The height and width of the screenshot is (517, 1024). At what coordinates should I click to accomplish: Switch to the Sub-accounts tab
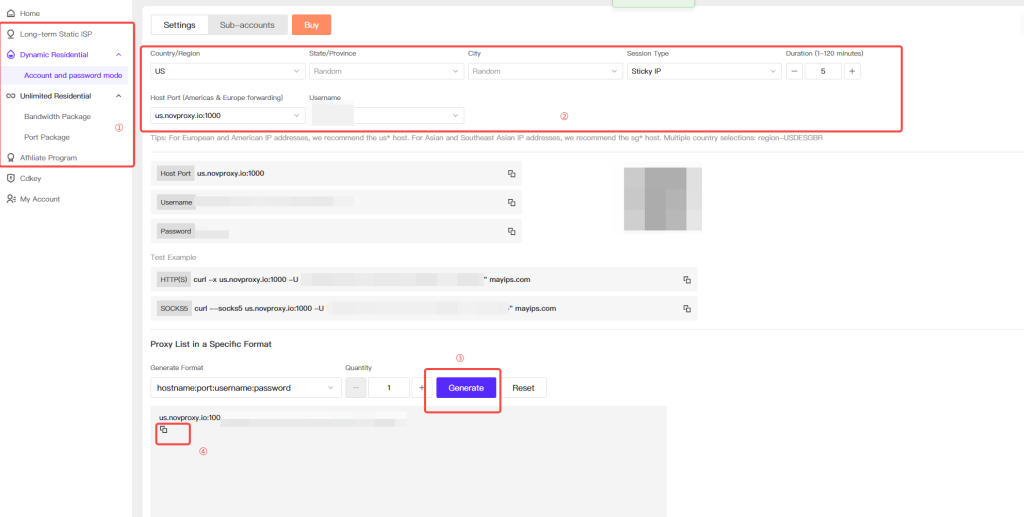pyautogui.click(x=248, y=24)
